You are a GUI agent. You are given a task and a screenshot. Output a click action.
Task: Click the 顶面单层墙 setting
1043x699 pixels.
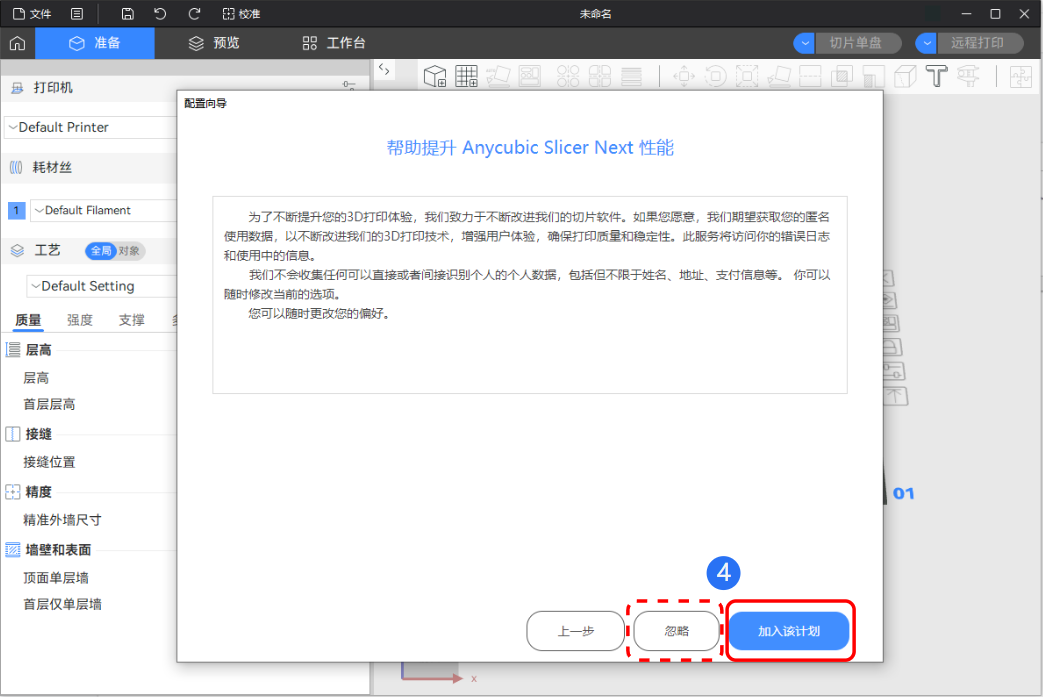point(56,578)
